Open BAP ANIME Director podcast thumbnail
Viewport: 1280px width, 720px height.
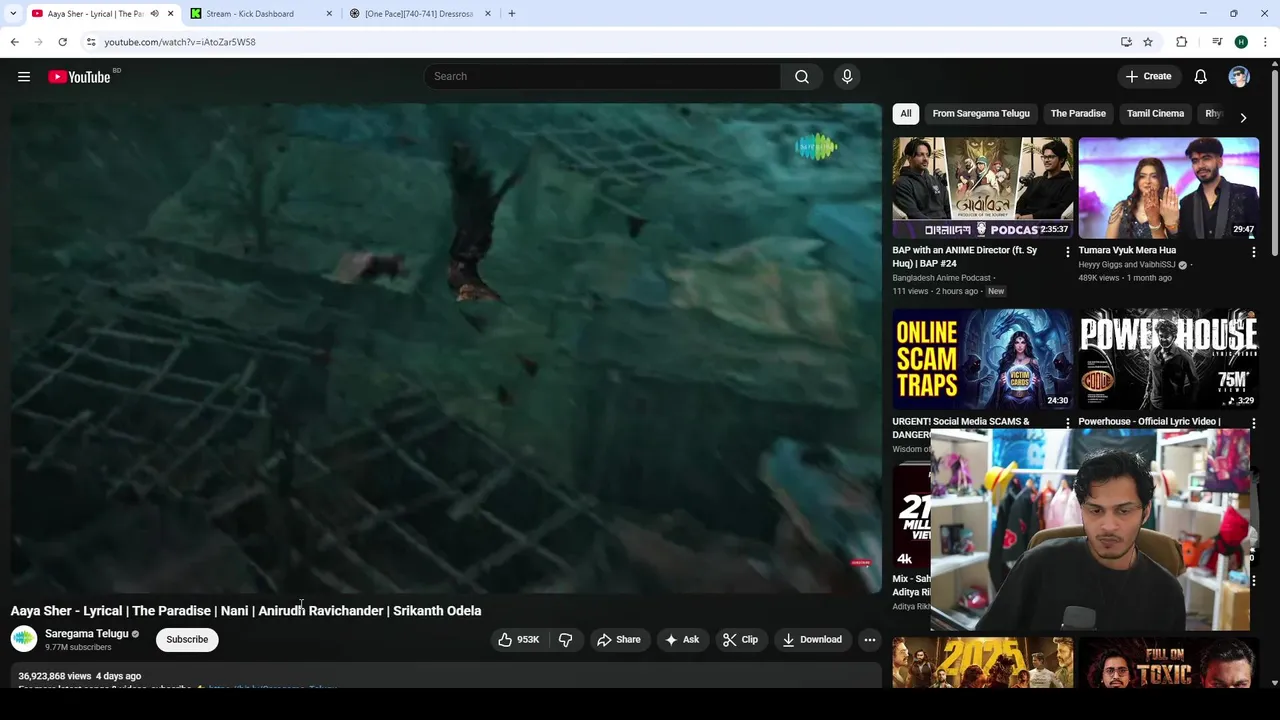[x=983, y=188]
